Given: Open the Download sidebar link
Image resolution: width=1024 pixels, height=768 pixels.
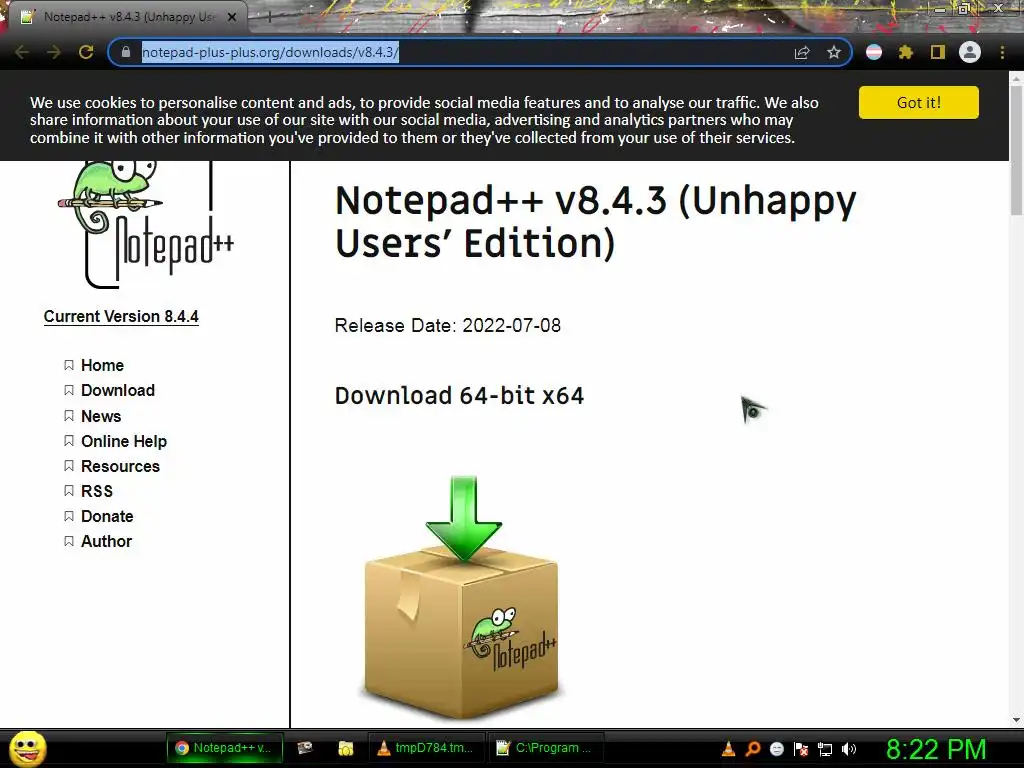Looking at the screenshot, I should [118, 391].
